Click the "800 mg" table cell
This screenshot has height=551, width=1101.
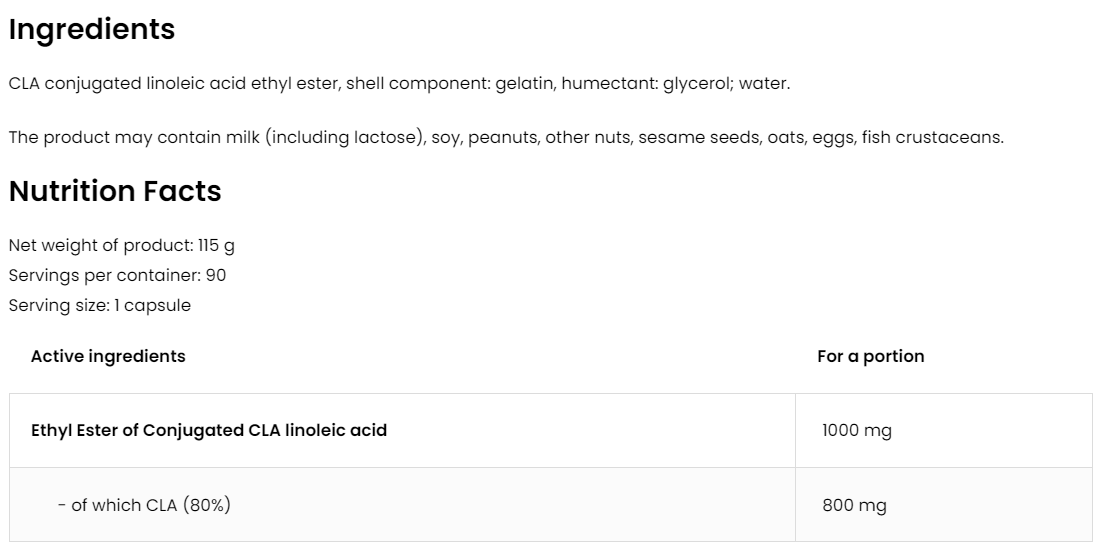tap(854, 506)
